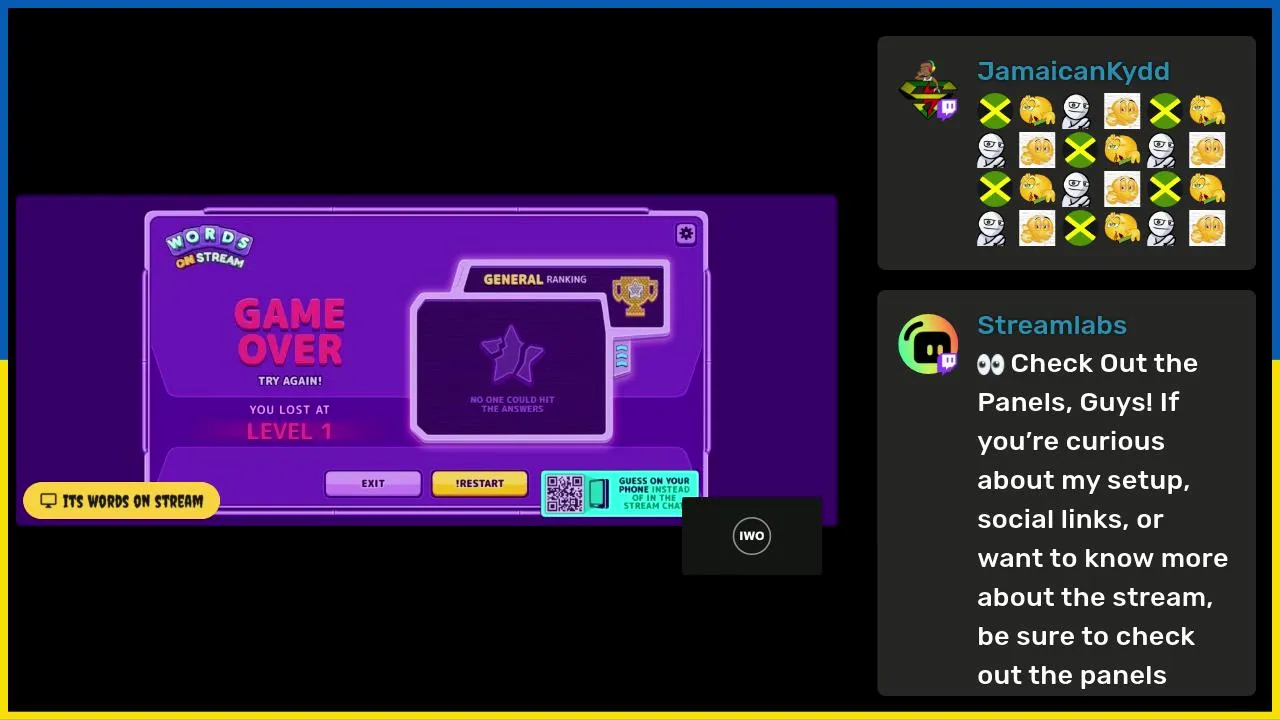Open the game settings gear icon
This screenshot has width=1280, height=720.
(686, 234)
